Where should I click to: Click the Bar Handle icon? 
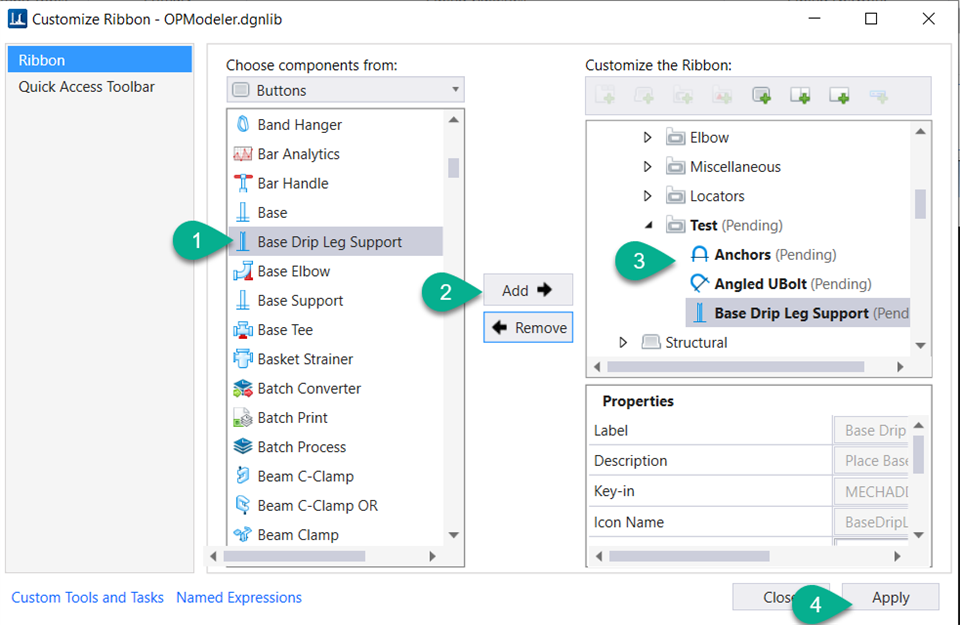[x=242, y=183]
